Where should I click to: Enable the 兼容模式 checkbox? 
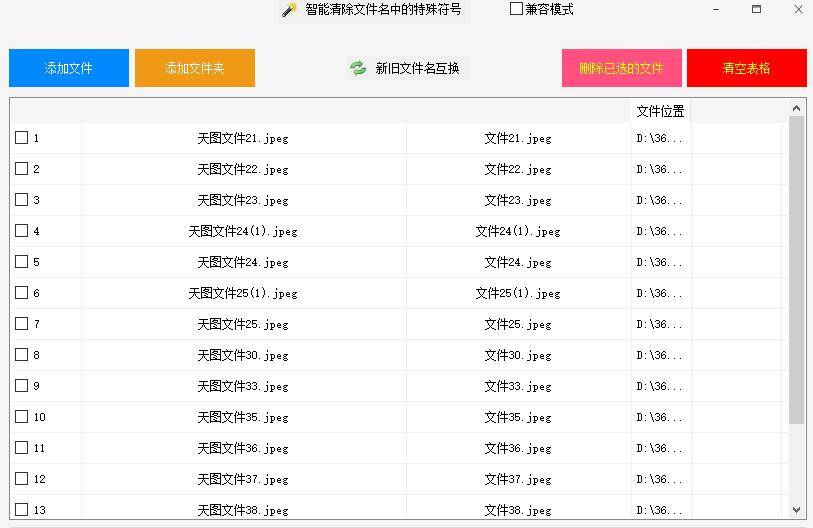click(516, 8)
